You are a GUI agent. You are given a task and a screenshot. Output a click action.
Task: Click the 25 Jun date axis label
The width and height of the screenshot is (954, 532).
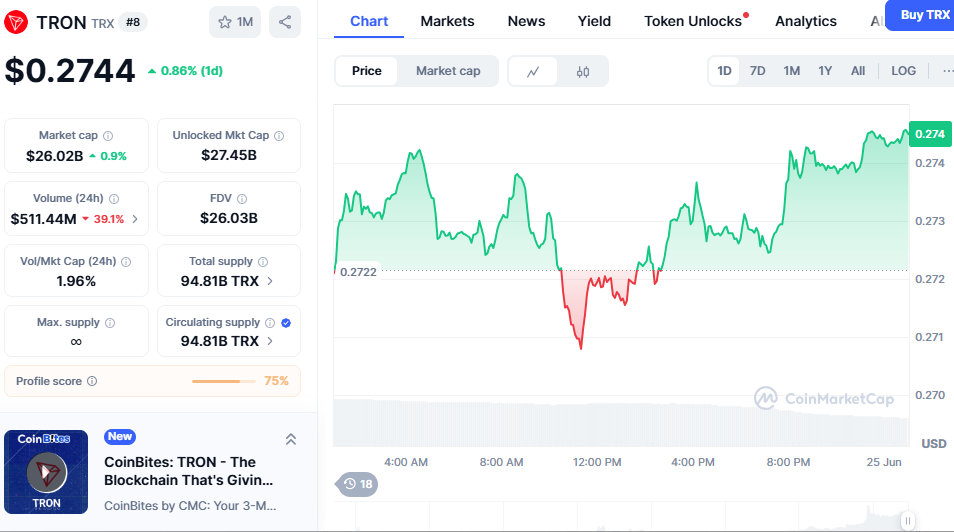[x=884, y=462]
